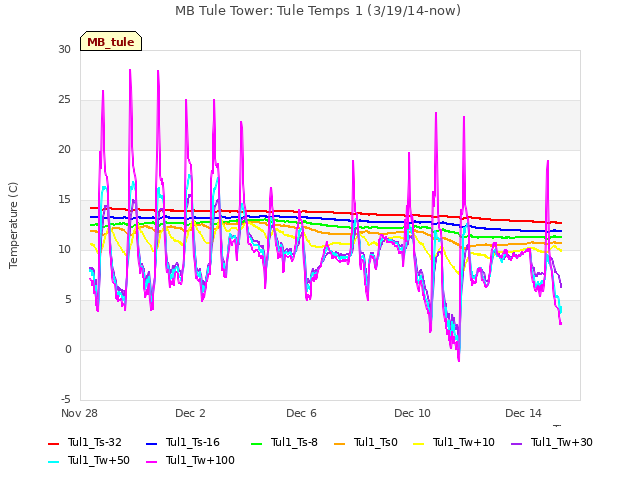Click the 0 y-axis tick label
Viewport: 640px width, 480px height.
pyautogui.click(x=68, y=350)
